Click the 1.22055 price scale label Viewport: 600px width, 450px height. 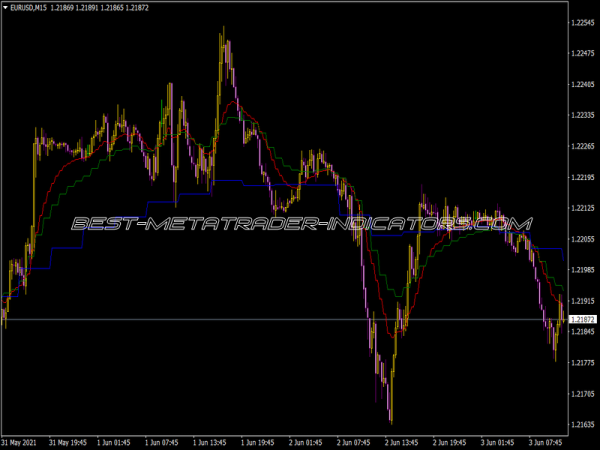pos(583,239)
